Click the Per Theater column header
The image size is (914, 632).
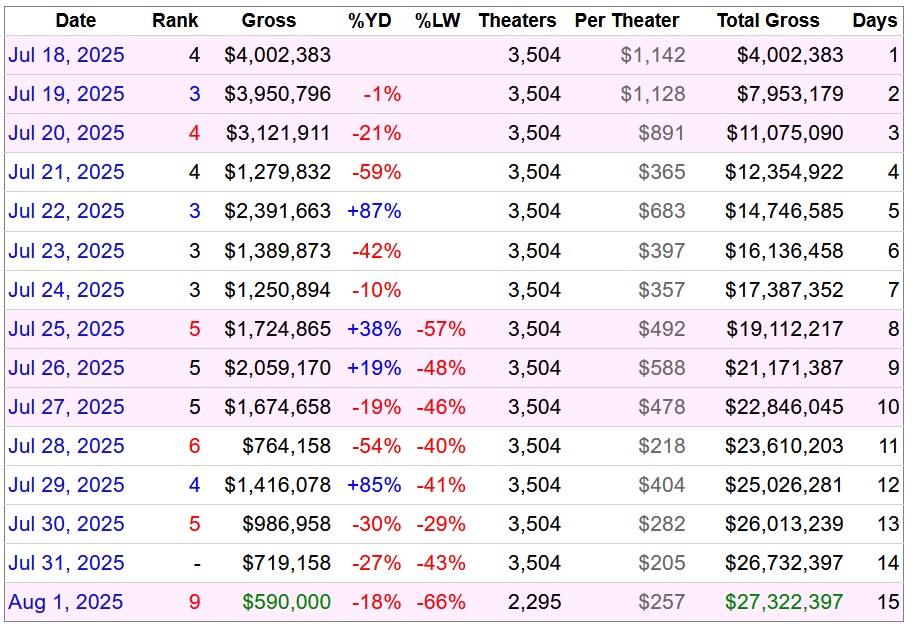coord(627,21)
